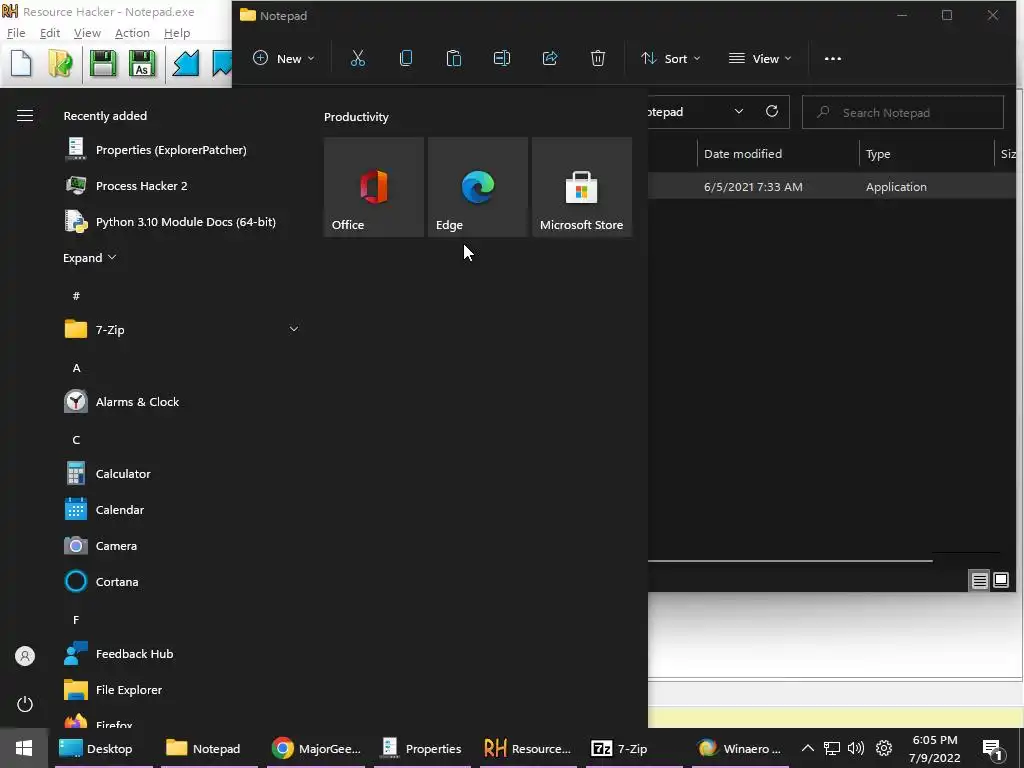Click the Copy icon in Explorer toolbar
Image resolution: width=1024 pixels, height=768 pixels.
[x=406, y=58]
